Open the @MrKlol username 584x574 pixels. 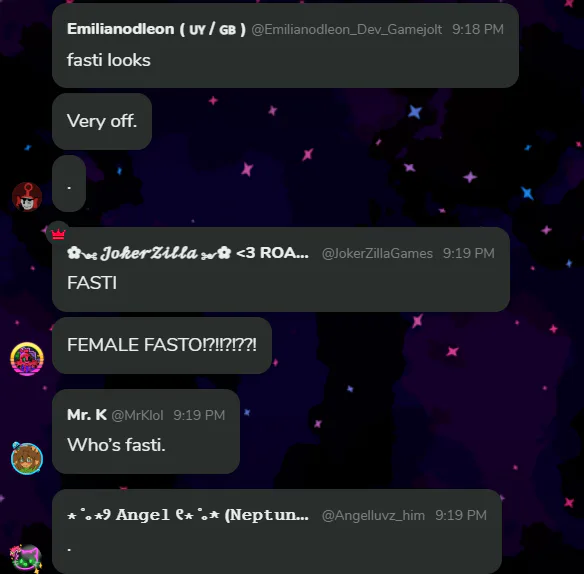[137, 415]
